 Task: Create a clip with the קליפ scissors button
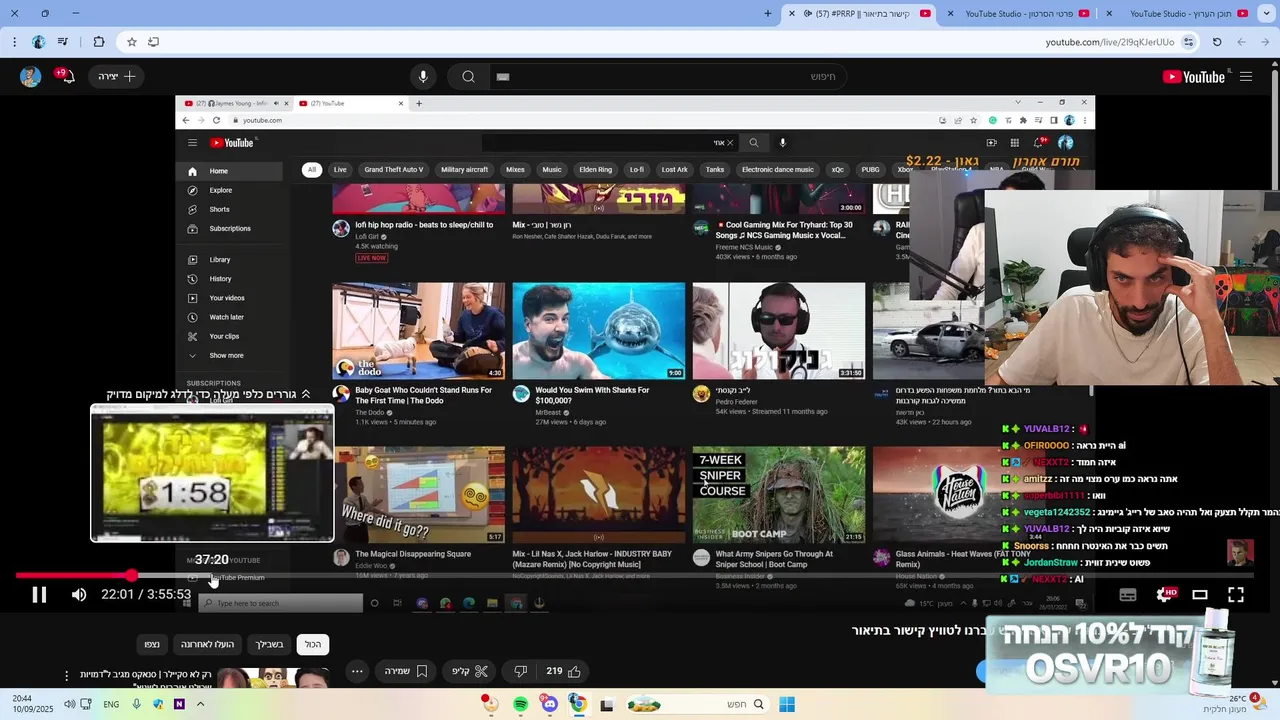coord(470,672)
